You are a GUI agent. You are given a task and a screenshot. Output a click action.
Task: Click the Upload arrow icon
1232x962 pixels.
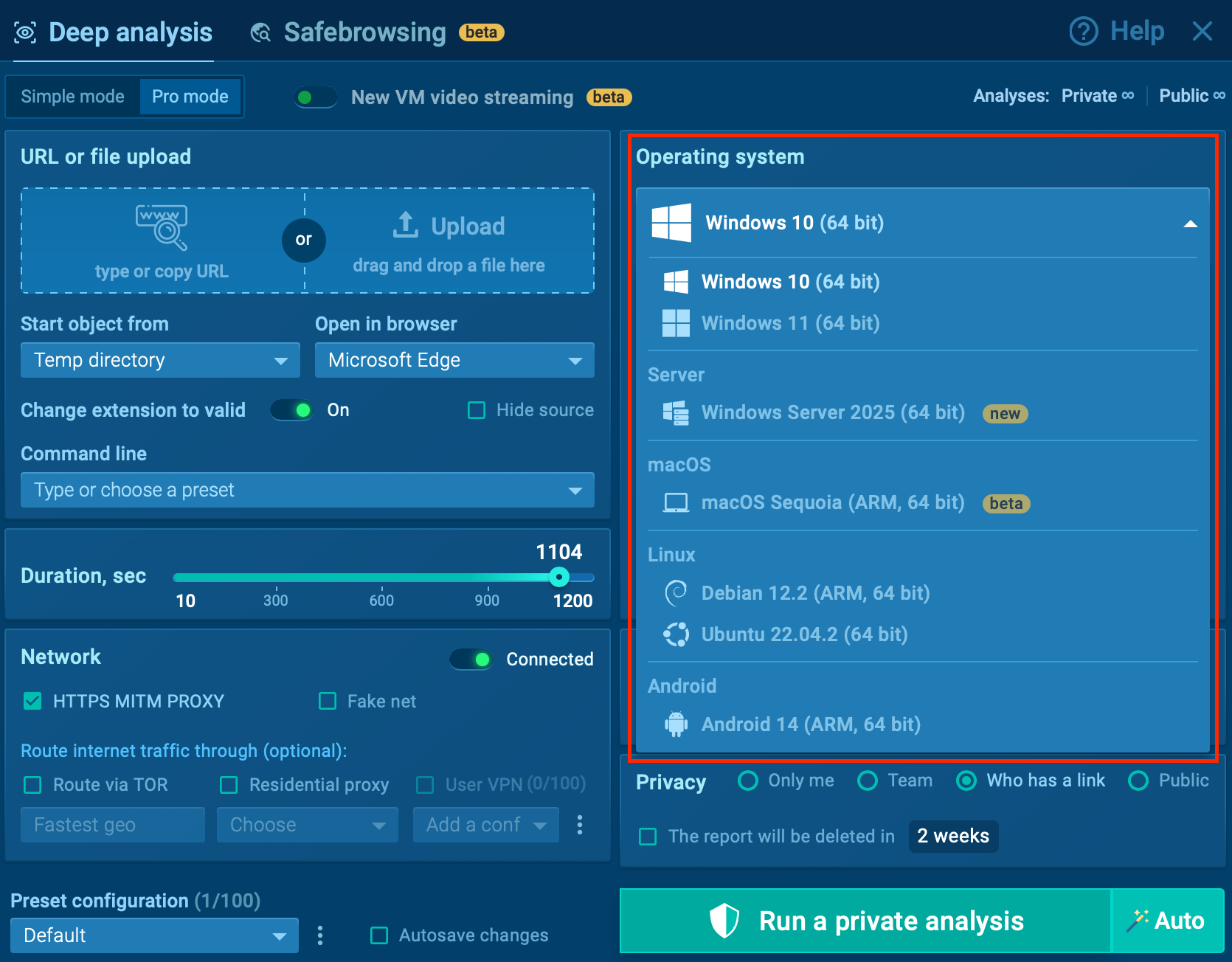pyautogui.click(x=405, y=226)
